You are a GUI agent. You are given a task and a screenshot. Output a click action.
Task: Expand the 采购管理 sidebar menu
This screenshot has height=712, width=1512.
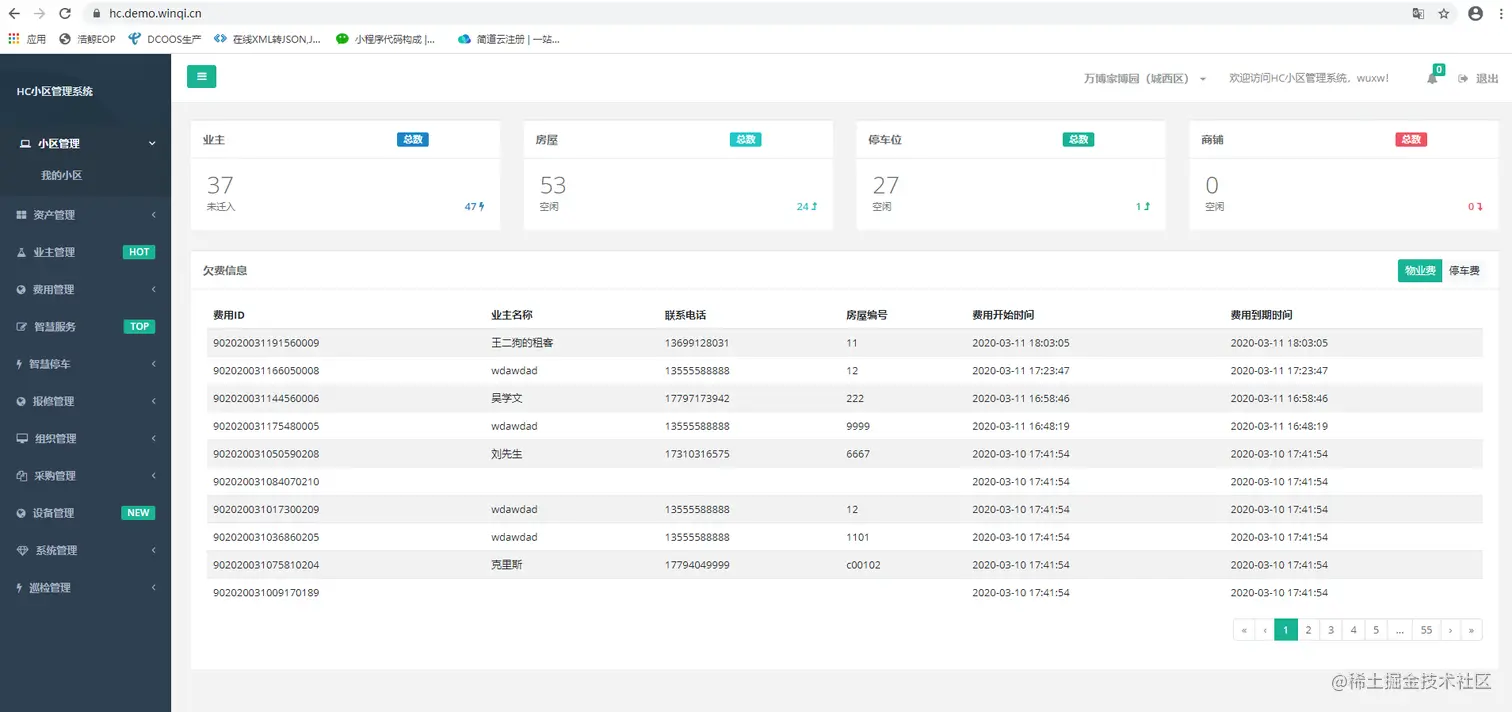[85, 475]
